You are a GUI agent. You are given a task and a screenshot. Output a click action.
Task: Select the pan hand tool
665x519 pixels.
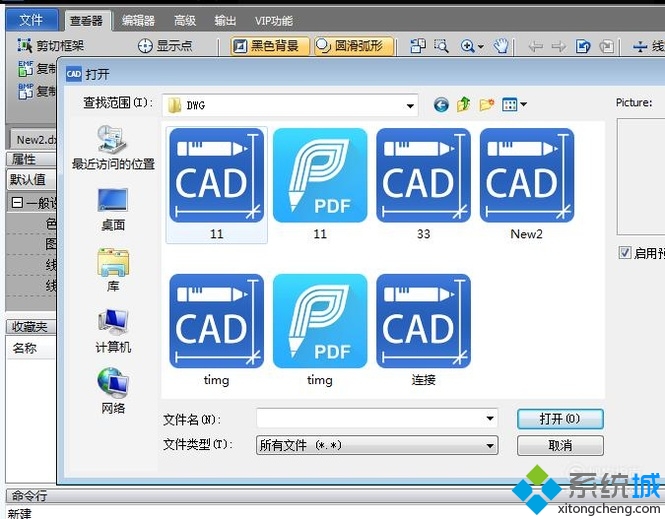501,46
